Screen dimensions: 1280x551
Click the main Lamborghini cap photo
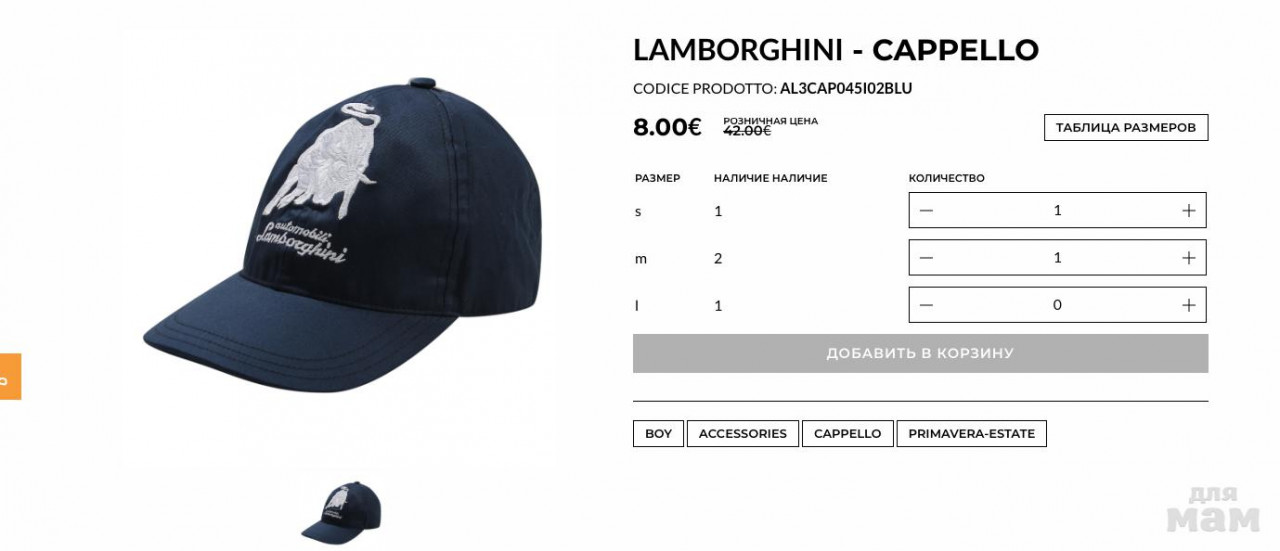point(340,233)
